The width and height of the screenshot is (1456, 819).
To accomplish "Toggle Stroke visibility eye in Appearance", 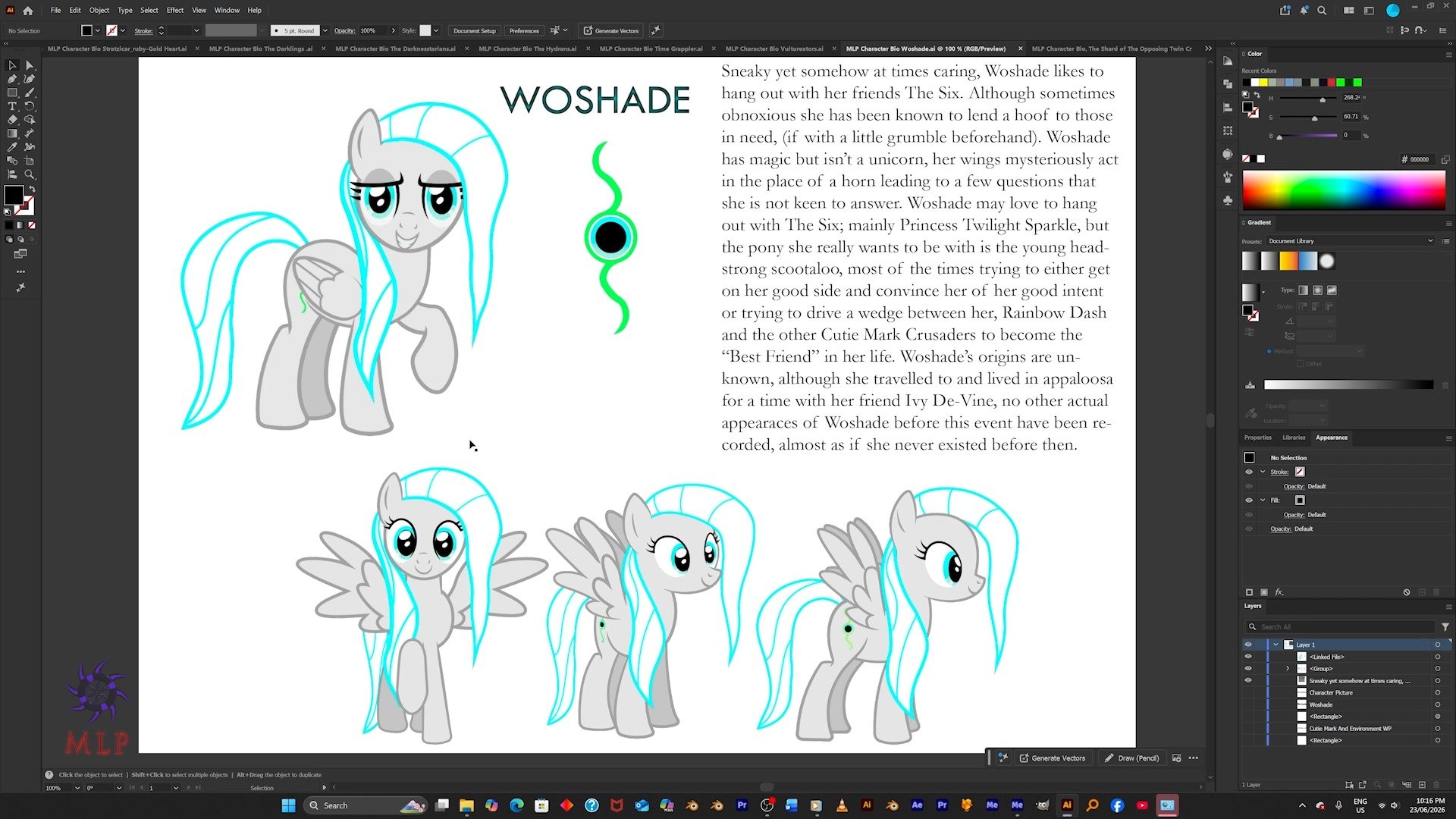I will (1249, 472).
